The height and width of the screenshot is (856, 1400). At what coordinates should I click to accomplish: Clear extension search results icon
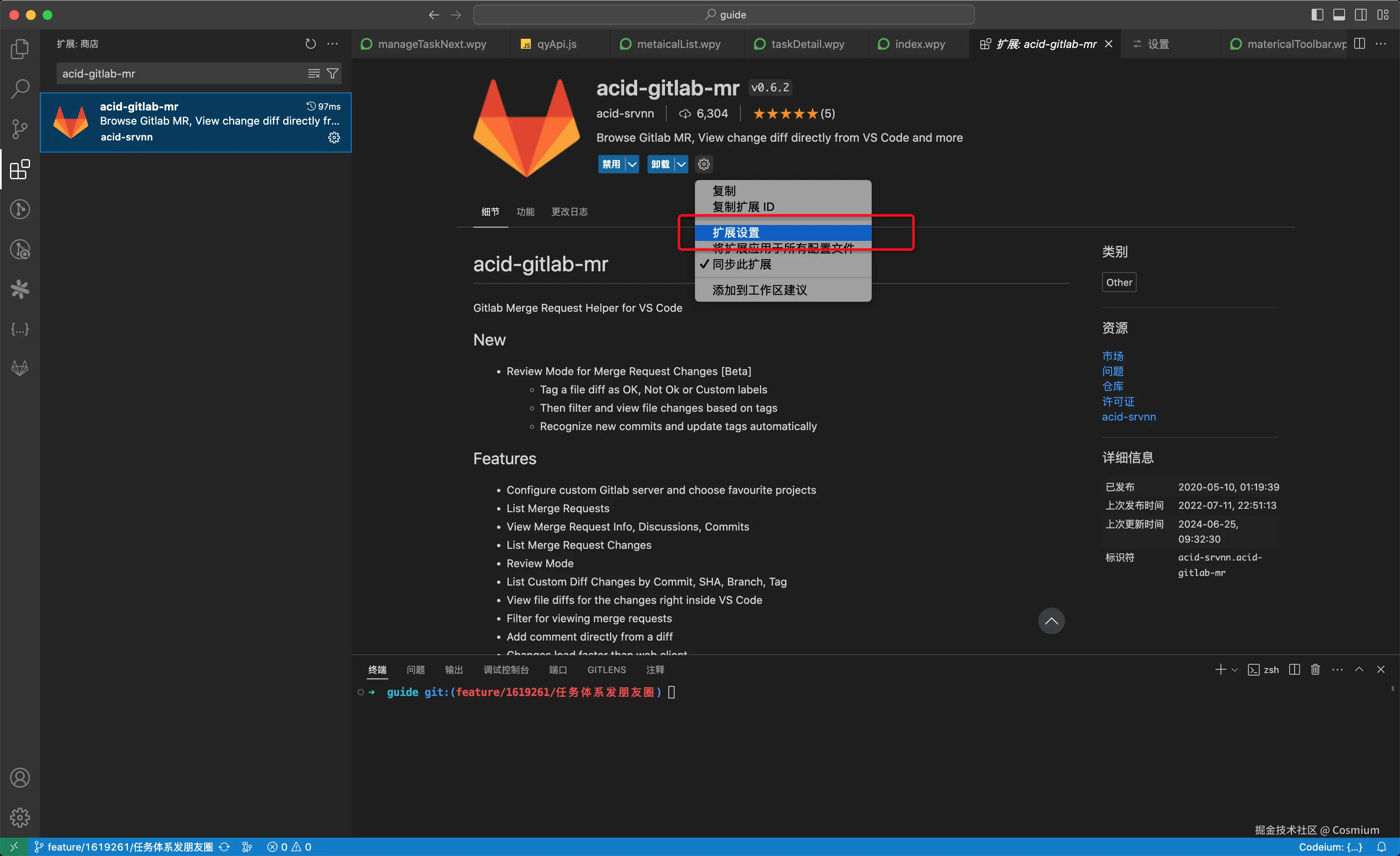[x=314, y=73]
